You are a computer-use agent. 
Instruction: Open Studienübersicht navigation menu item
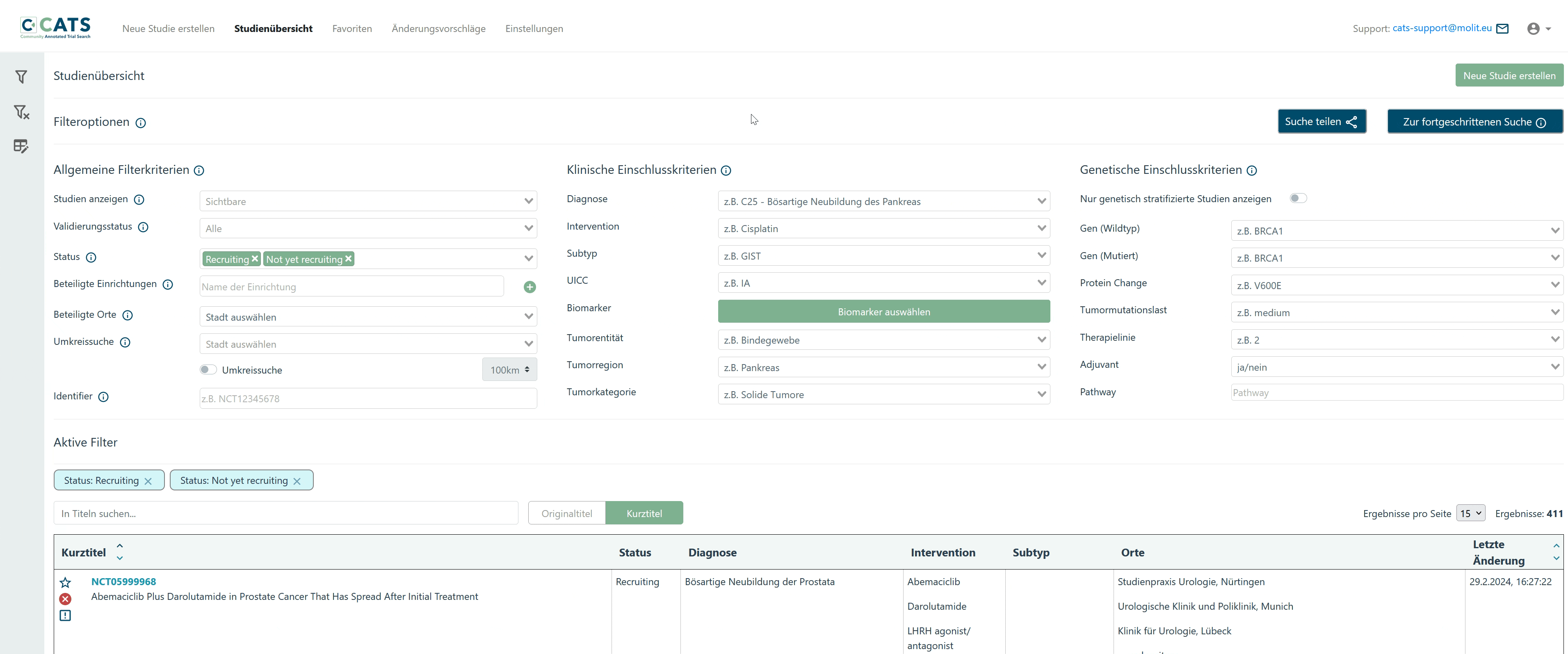click(273, 28)
